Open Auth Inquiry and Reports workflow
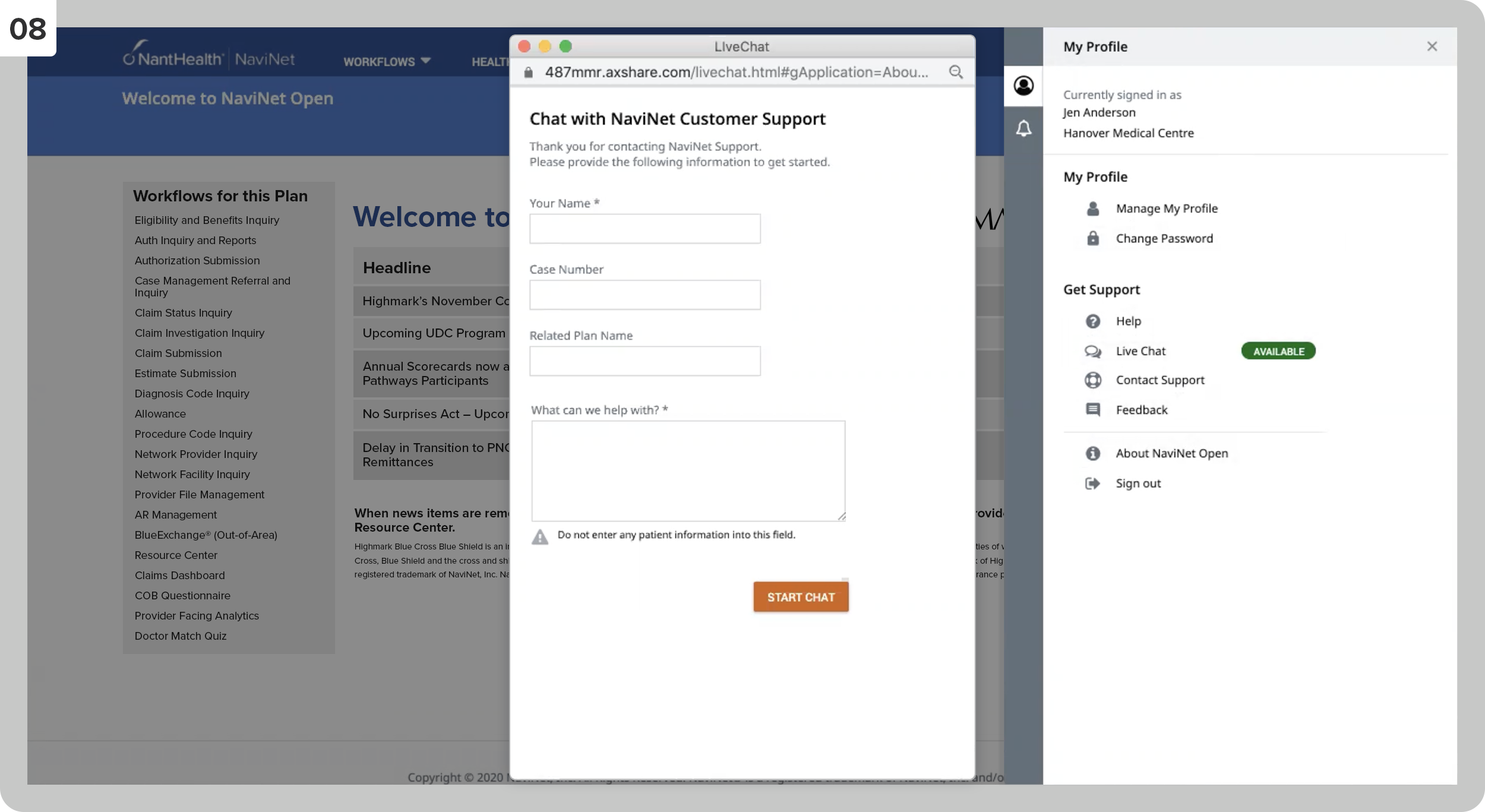 pos(195,241)
